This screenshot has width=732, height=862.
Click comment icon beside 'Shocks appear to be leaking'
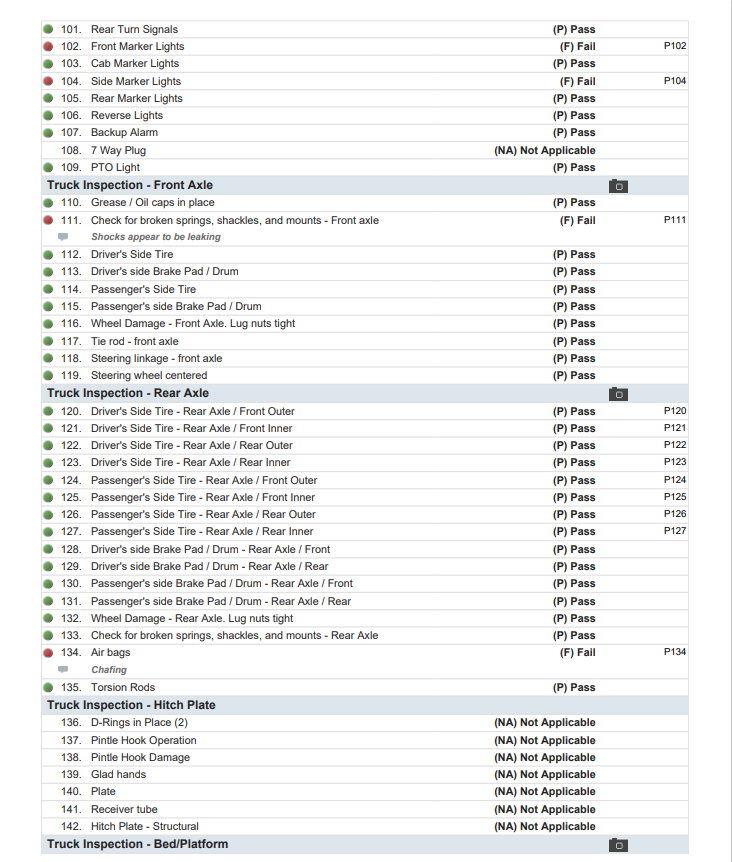64,237
